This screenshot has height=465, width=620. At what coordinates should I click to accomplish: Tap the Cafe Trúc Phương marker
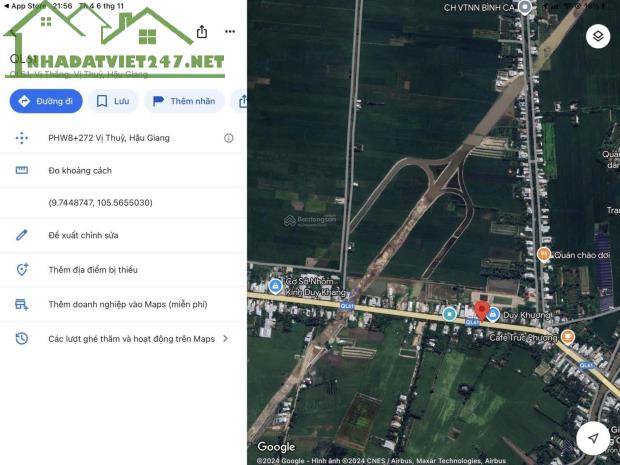[568, 337]
